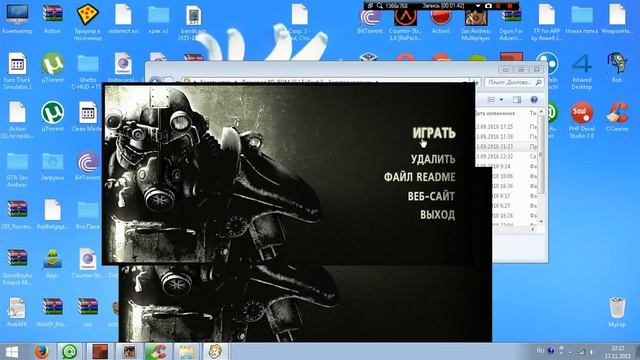The height and width of the screenshot is (360, 640).
Task: Launch the 4shared Desktop icon
Action: coord(582,71)
